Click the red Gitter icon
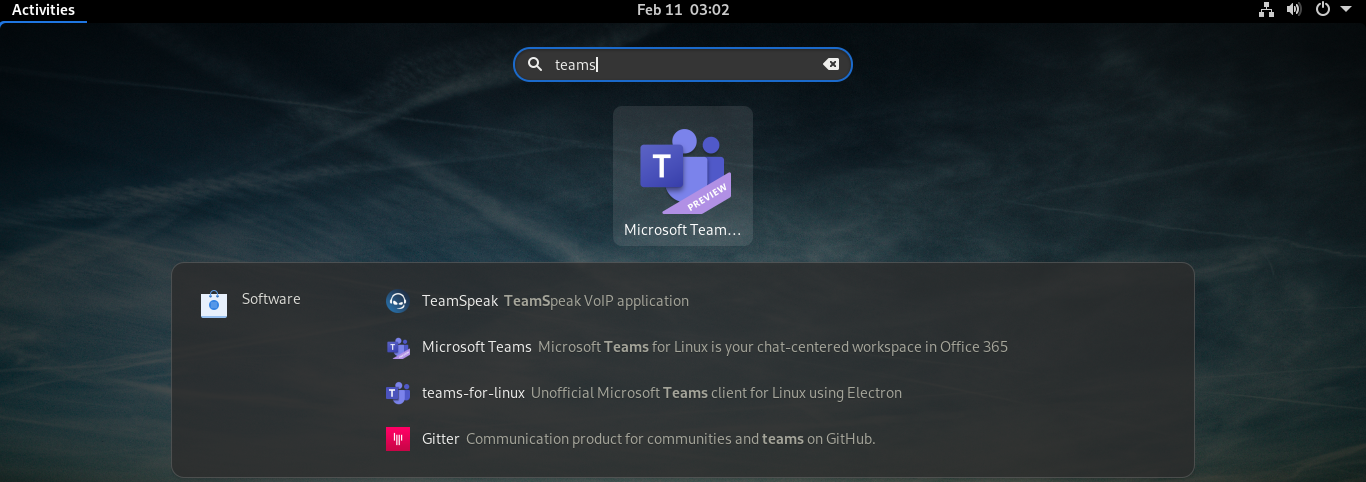 [x=398, y=439]
